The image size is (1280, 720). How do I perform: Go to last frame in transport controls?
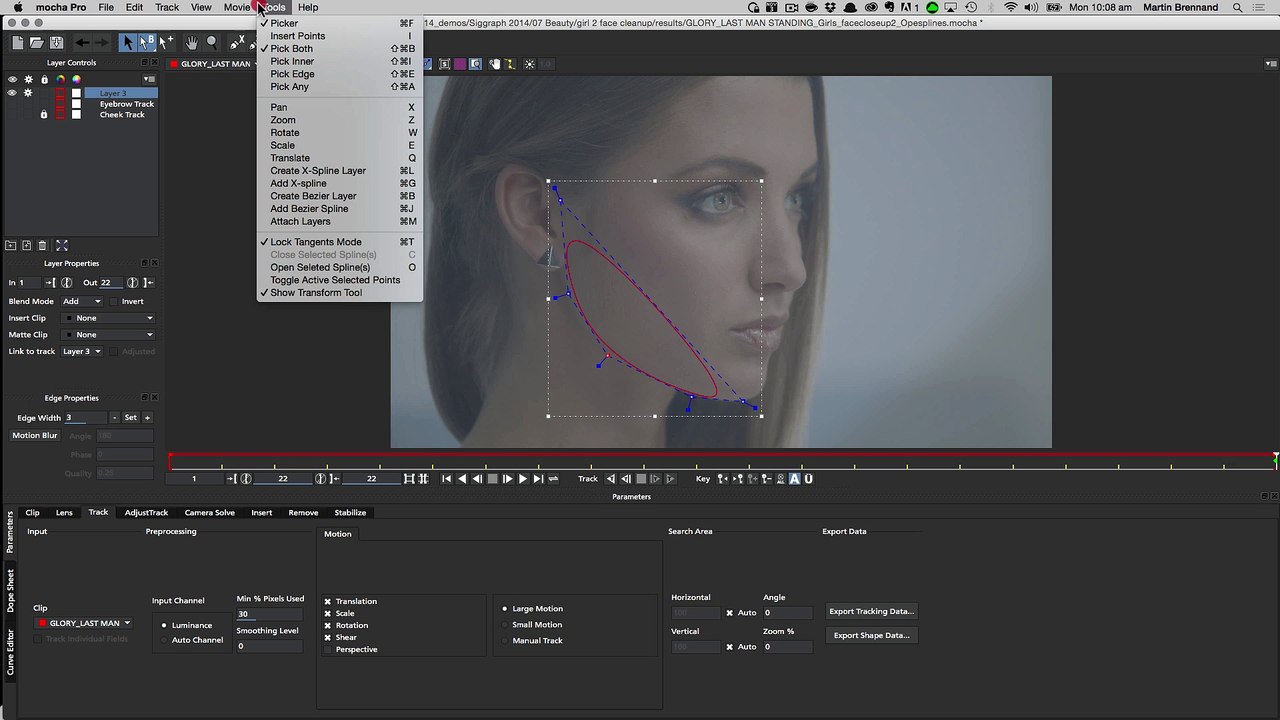(x=538, y=479)
